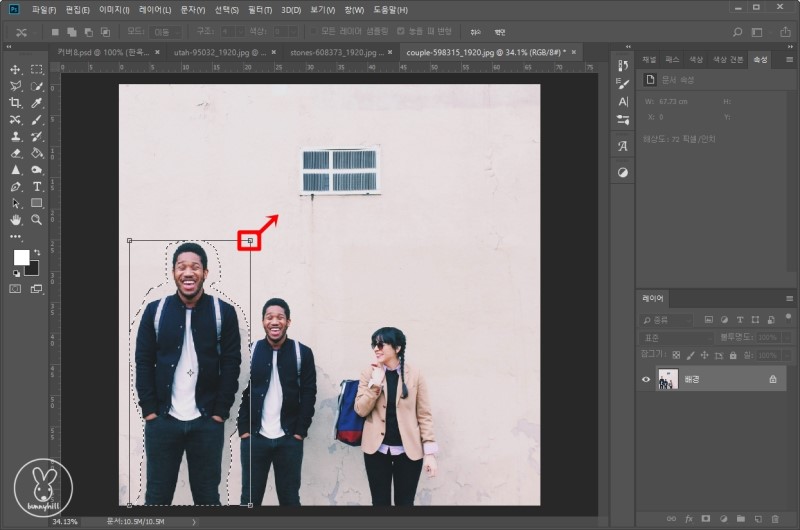The height and width of the screenshot is (530, 800).
Task: Open the layer blend mode dropdown
Action: pyautogui.click(x=675, y=338)
